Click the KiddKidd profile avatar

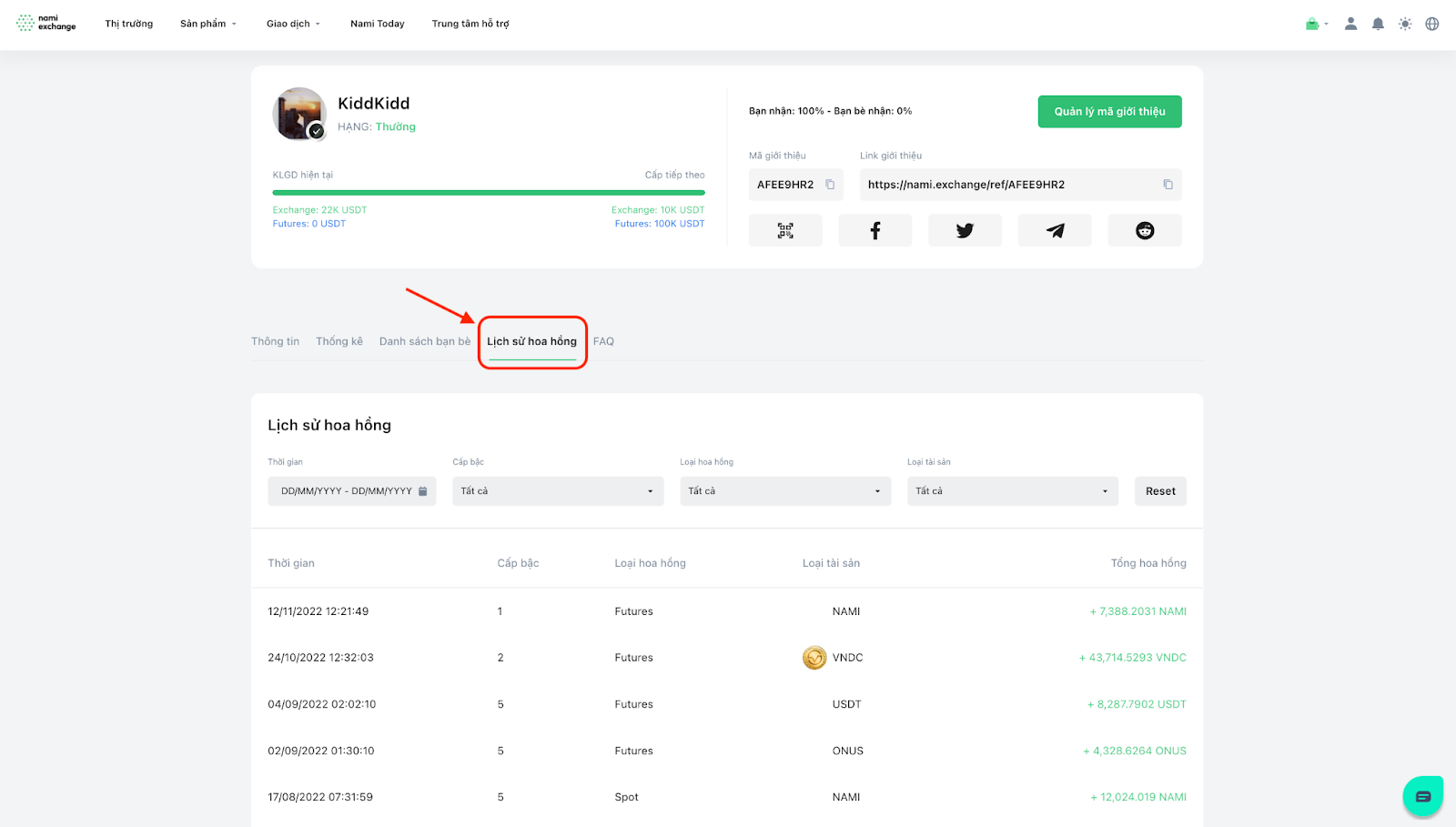click(299, 115)
